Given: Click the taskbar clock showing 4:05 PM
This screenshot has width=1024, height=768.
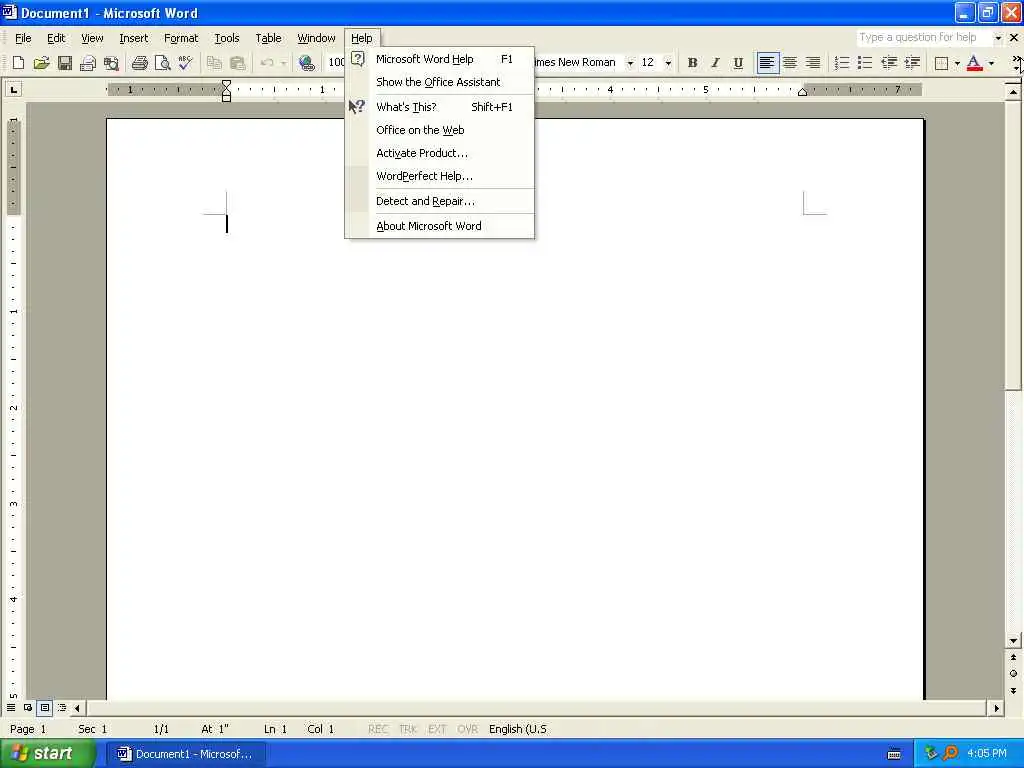Looking at the screenshot, I should [987, 754].
